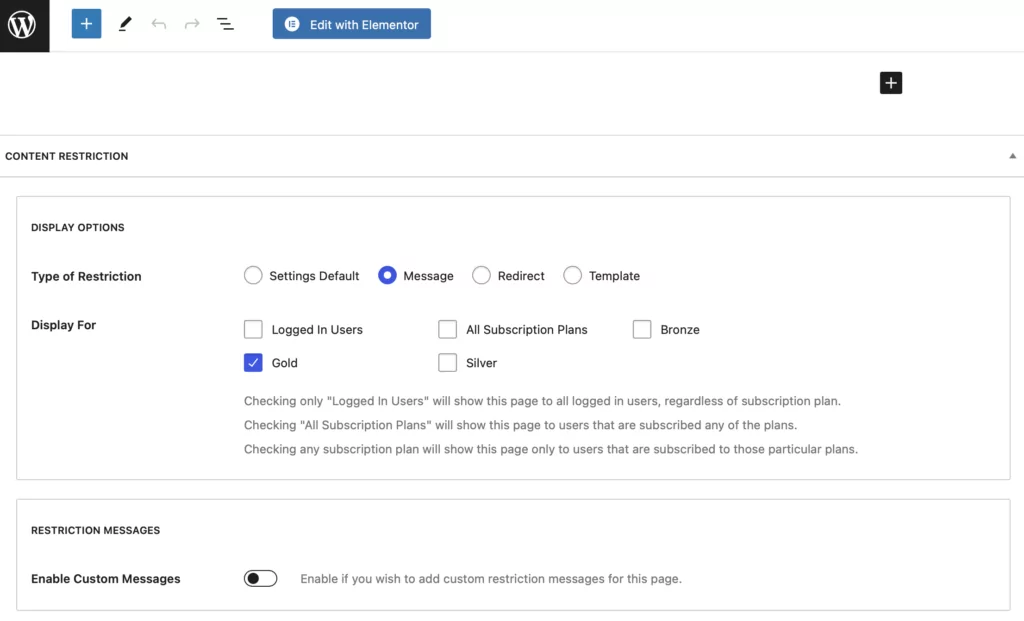Click the undo arrow icon
This screenshot has width=1024, height=621.
click(x=159, y=24)
